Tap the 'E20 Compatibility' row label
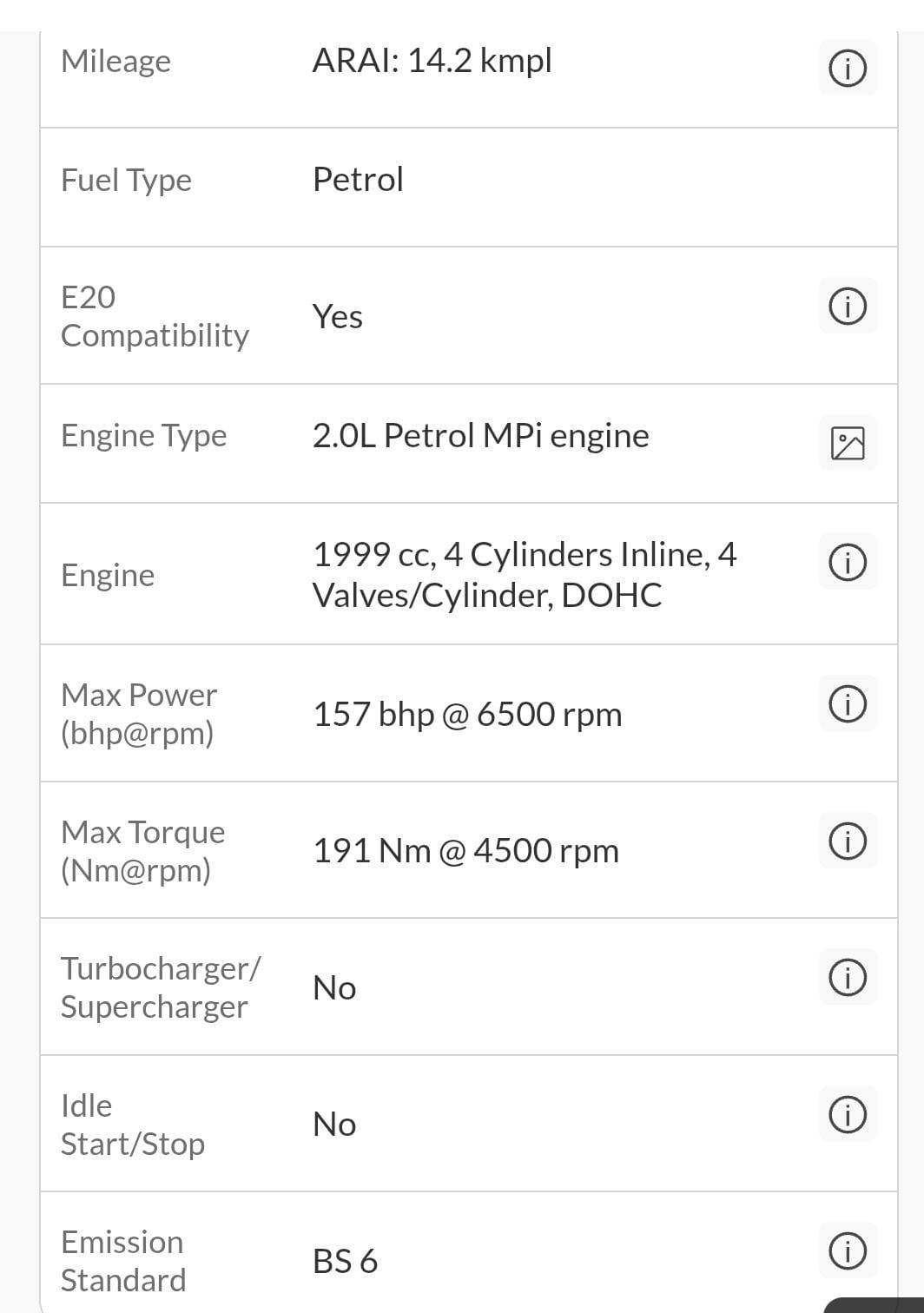Image resolution: width=924 pixels, height=1313 pixels. pos(155,316)
